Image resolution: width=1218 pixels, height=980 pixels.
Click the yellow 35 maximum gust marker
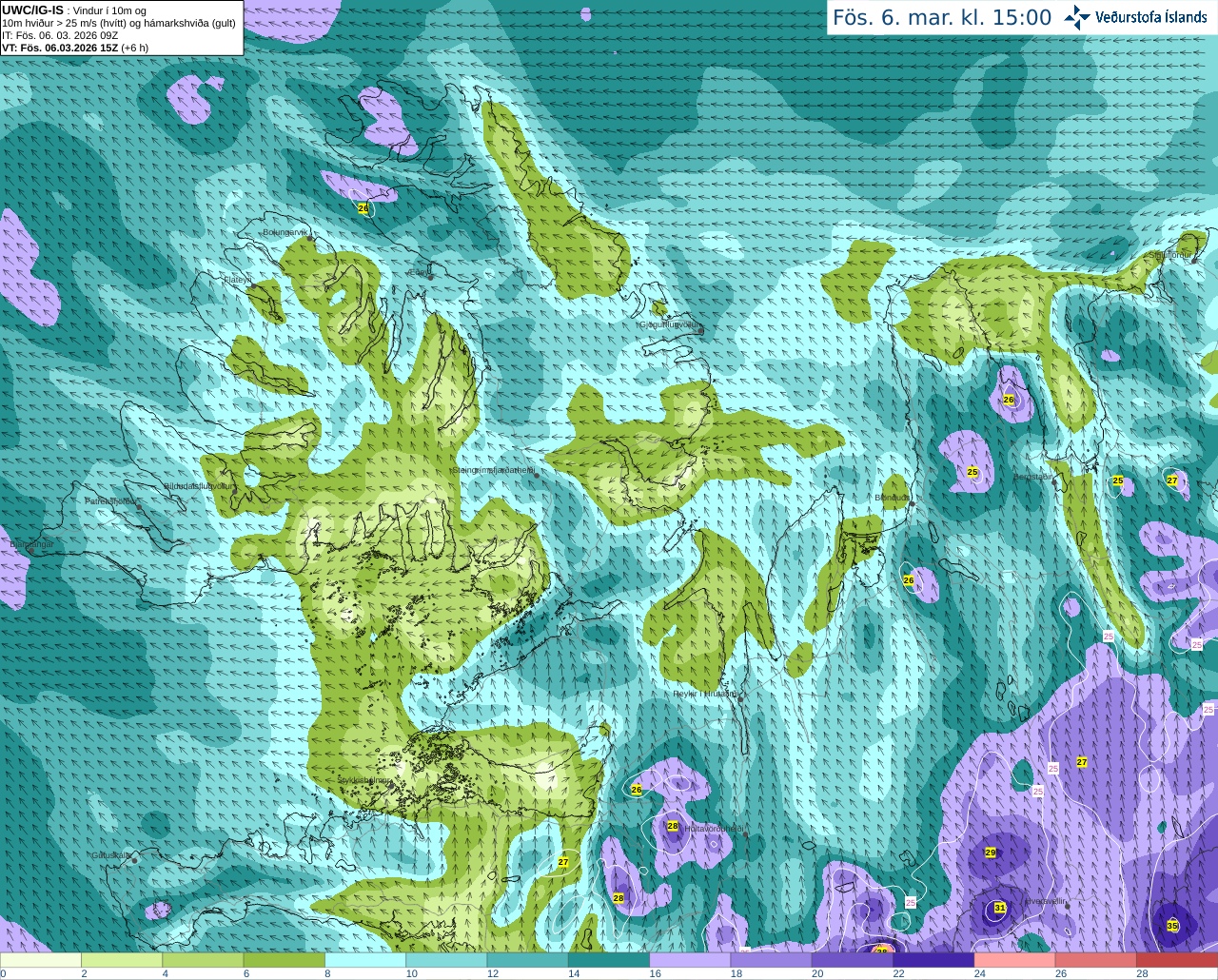coord(1172,926)
